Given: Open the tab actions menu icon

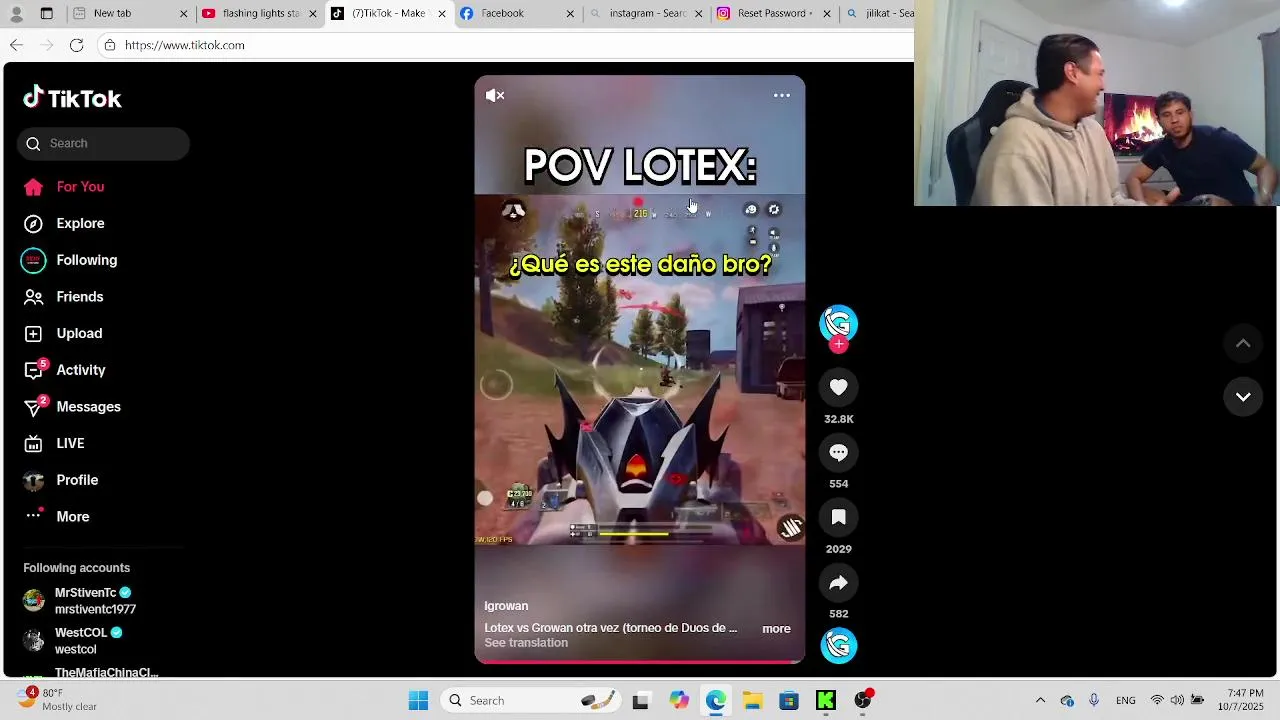Looking at the screenshot, I should coord(46,13).
